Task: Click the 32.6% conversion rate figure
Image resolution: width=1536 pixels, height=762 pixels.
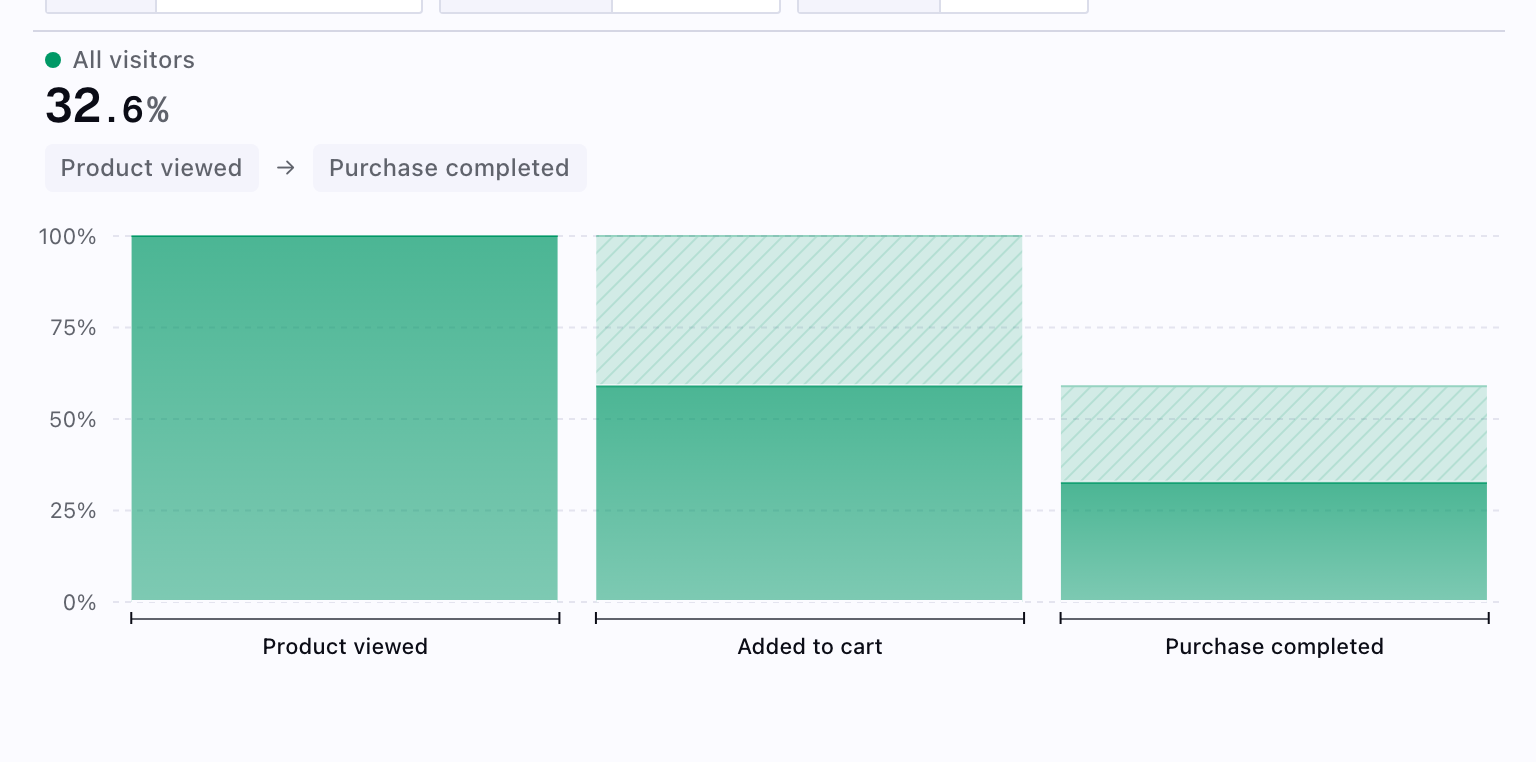Action: point(107,106)
